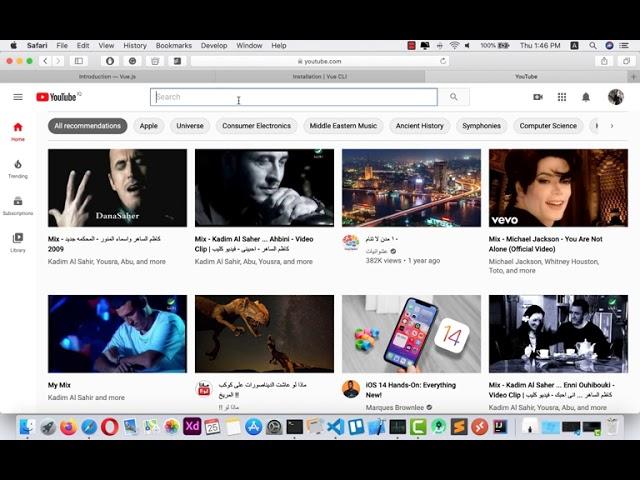The width and height of the screenshot is (640, 480).
Task: Open Marques Brownlee channel name
Action: click(395, 407)
